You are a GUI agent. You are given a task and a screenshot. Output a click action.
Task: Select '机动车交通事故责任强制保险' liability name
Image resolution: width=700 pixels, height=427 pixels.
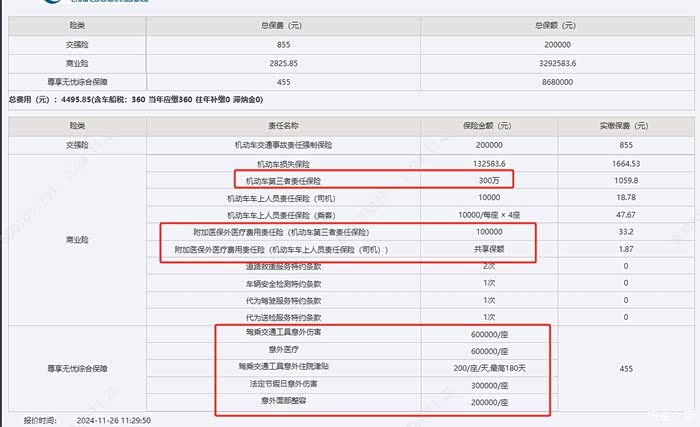pos(283,145)
